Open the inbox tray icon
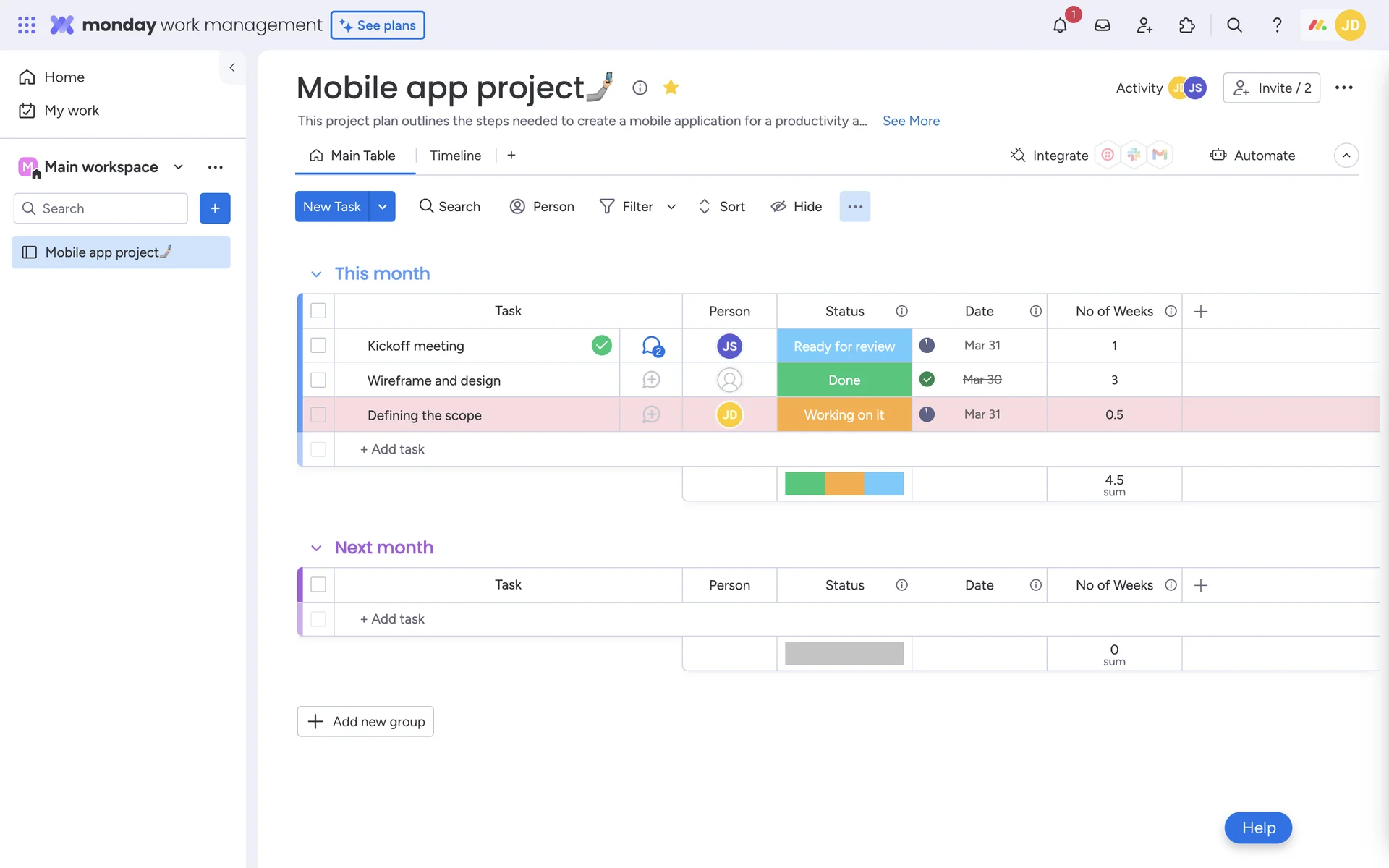 1102,25
